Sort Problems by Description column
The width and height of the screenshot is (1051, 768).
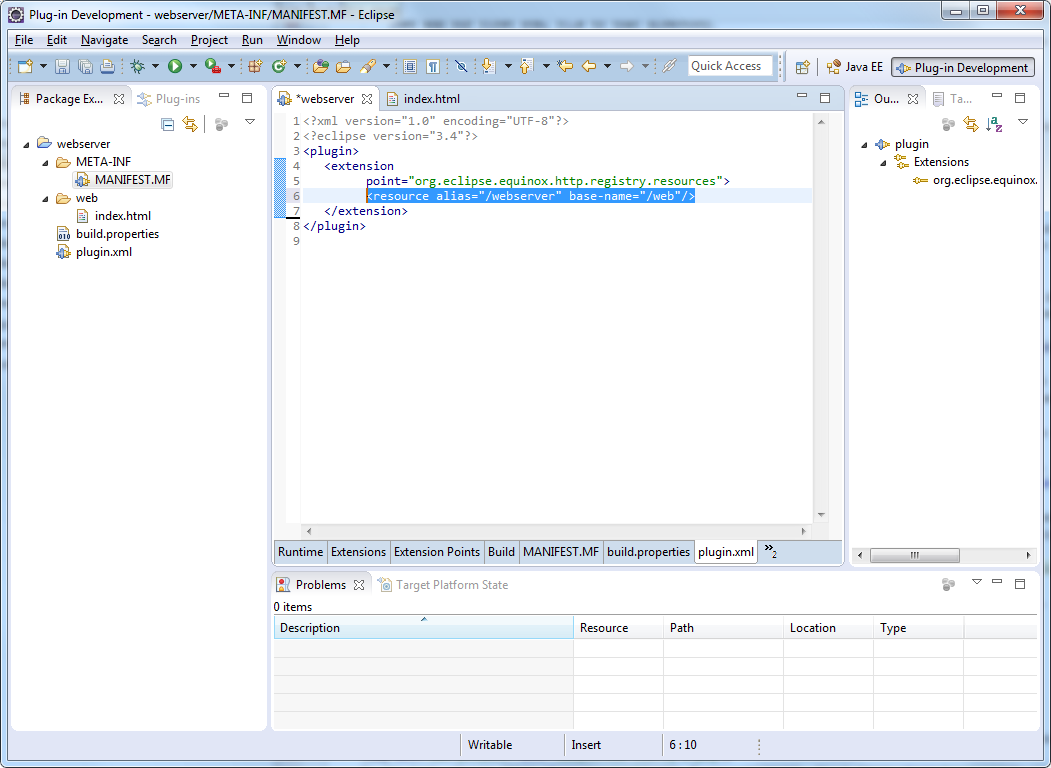click(x=424, y=627)
